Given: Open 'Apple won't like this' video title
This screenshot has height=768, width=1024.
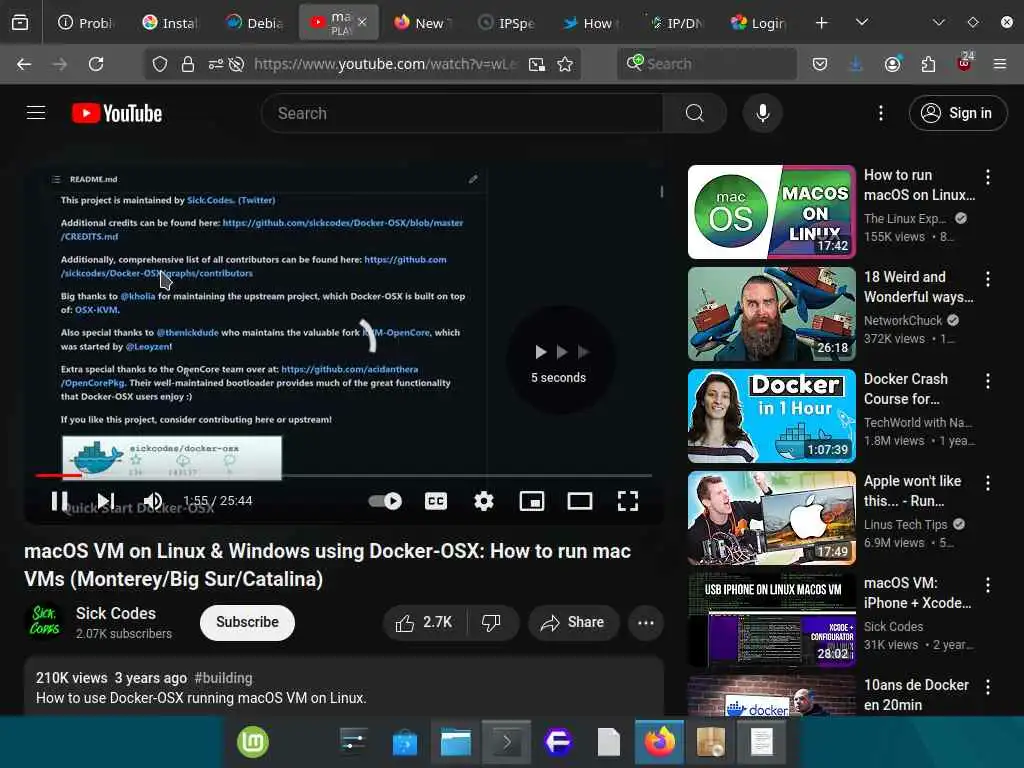Looking at the screenshot, I should (x=912, y=490).
